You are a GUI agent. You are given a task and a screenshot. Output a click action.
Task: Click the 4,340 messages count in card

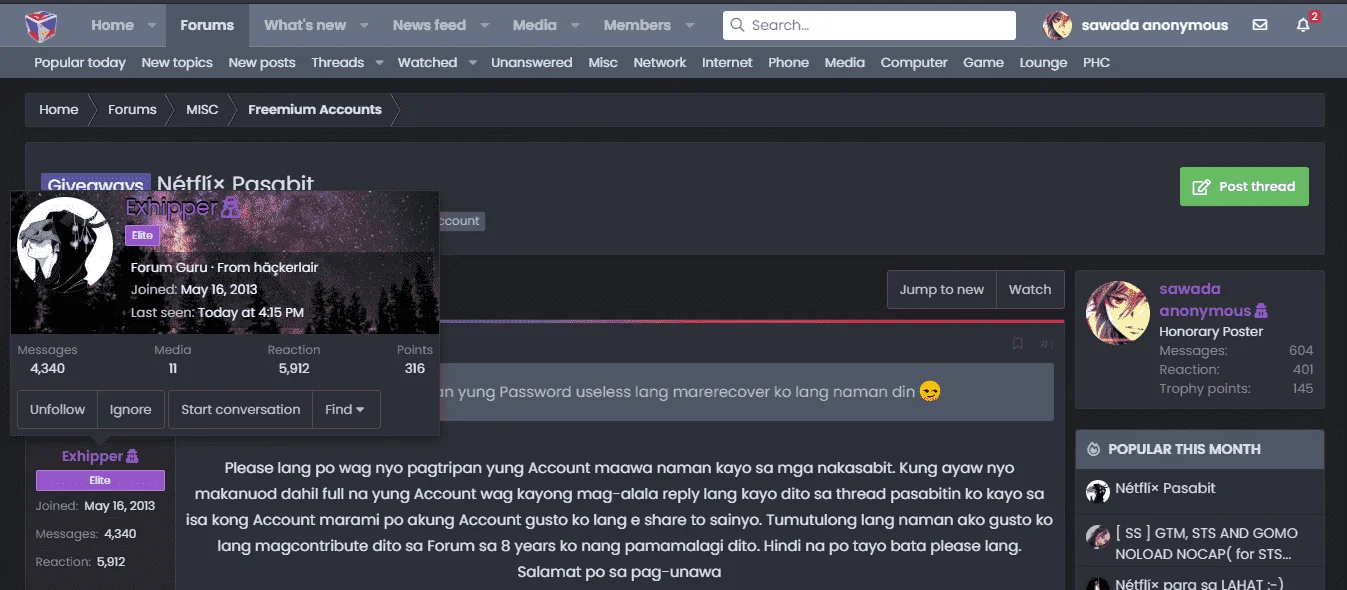(47, 368)
